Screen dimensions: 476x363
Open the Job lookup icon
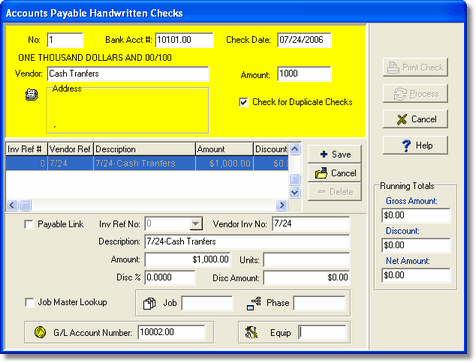click(149, 303)
